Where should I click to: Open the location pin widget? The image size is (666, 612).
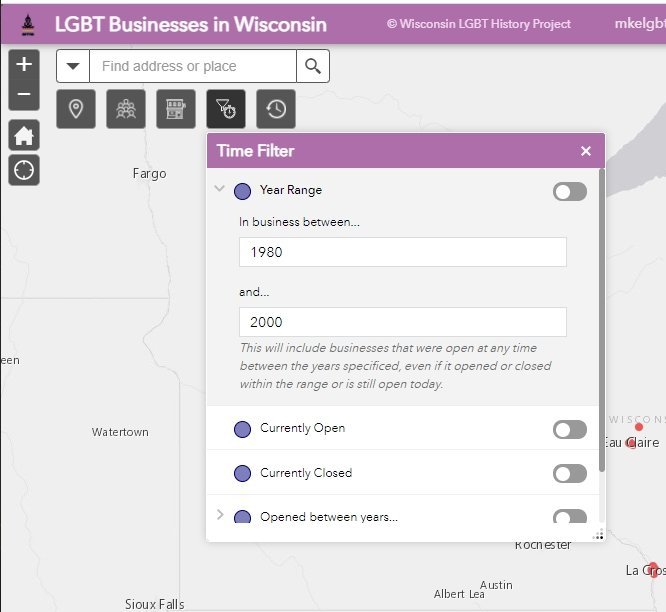76,109
